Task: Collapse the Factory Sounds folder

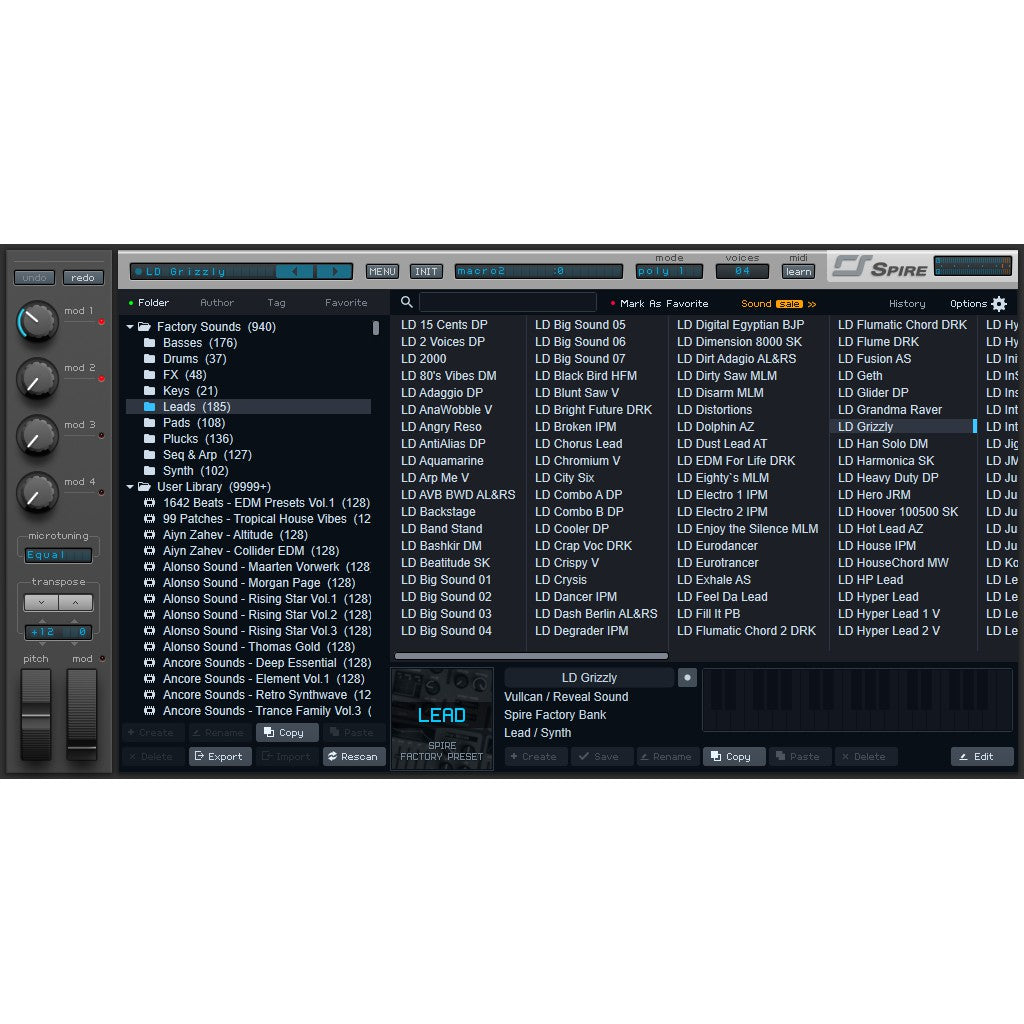Action: 129,326
